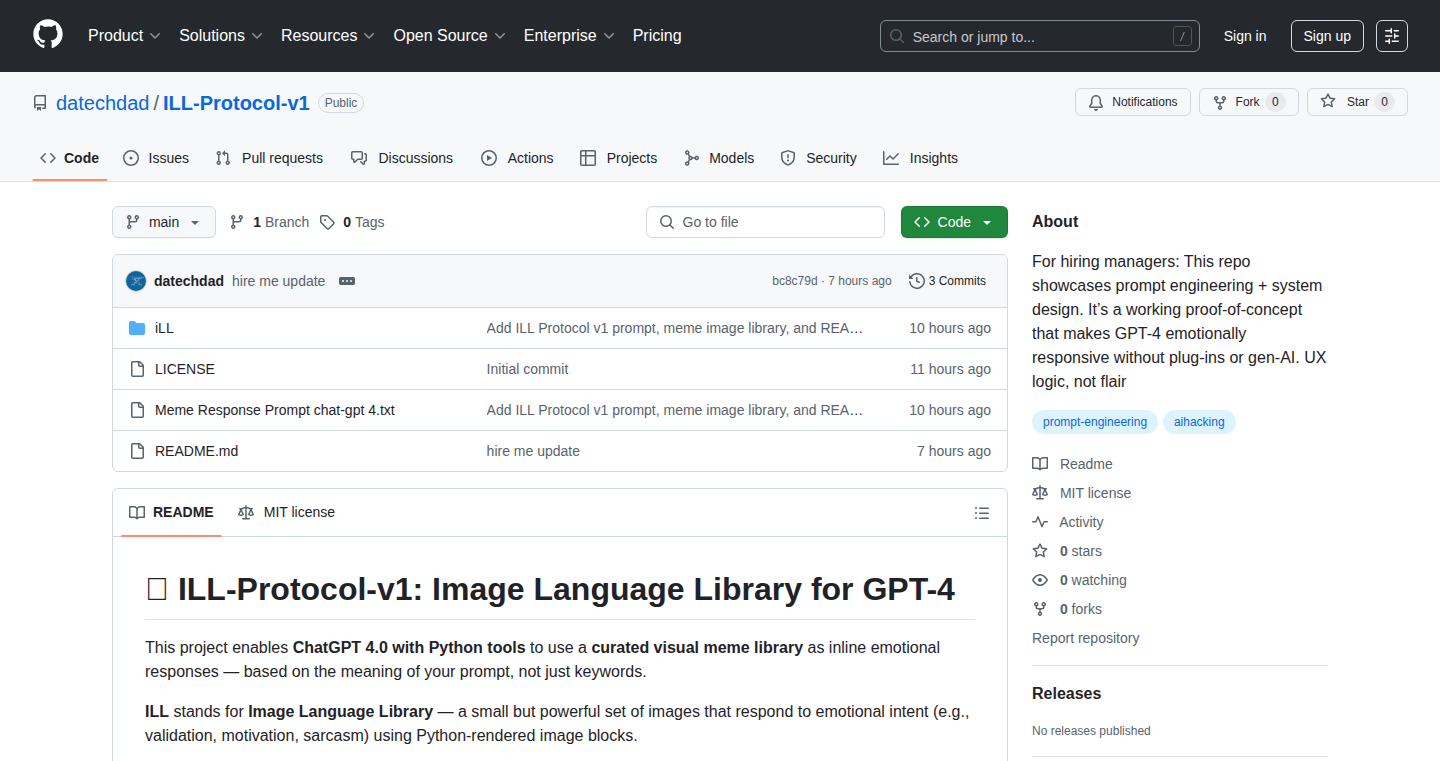This screenshot has height=761, width=1440.
Task: Open commit hash bc8c79d
Action: 795,281
